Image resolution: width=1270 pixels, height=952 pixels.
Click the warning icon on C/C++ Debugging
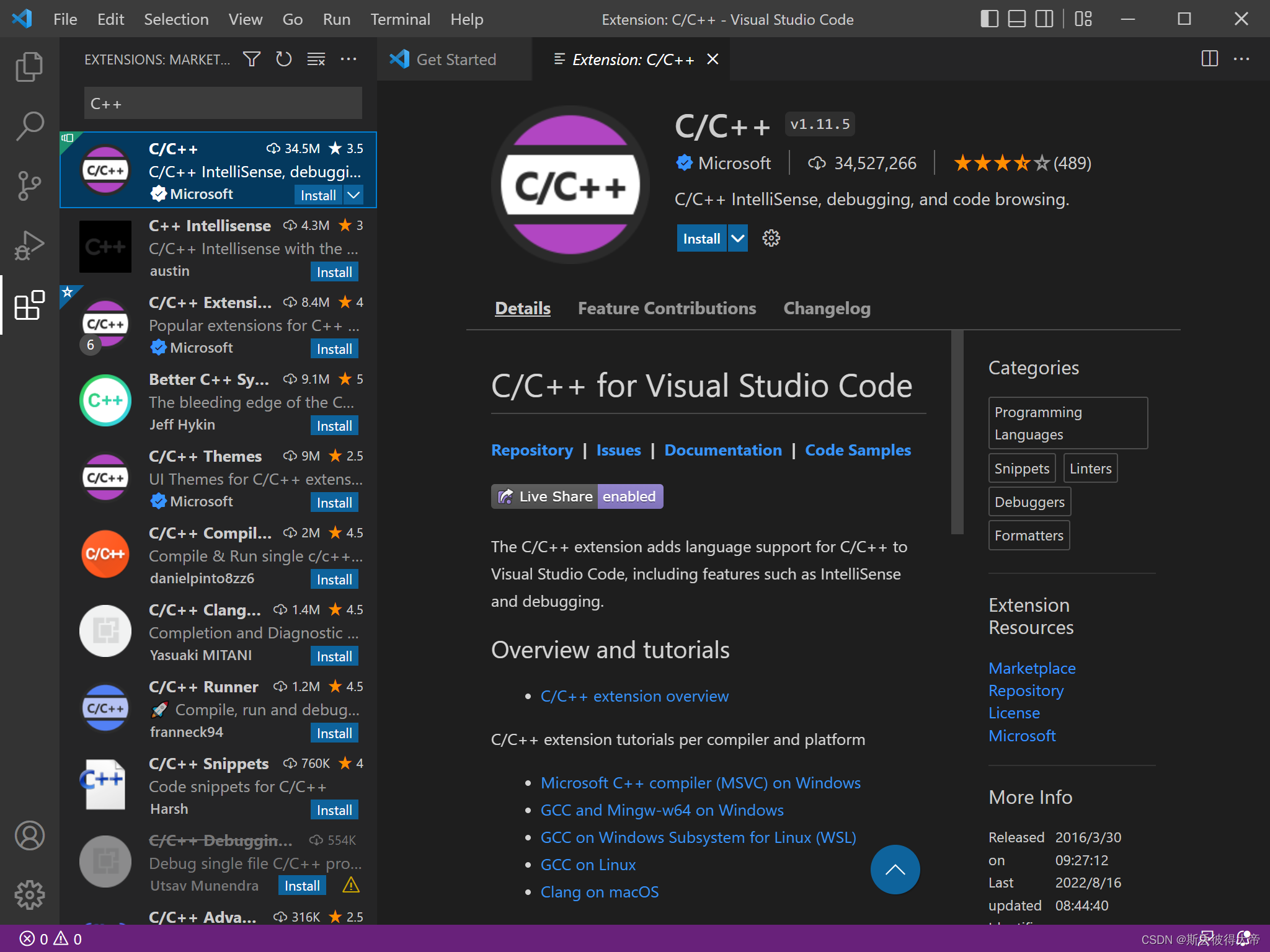click(x=351, y=884)
